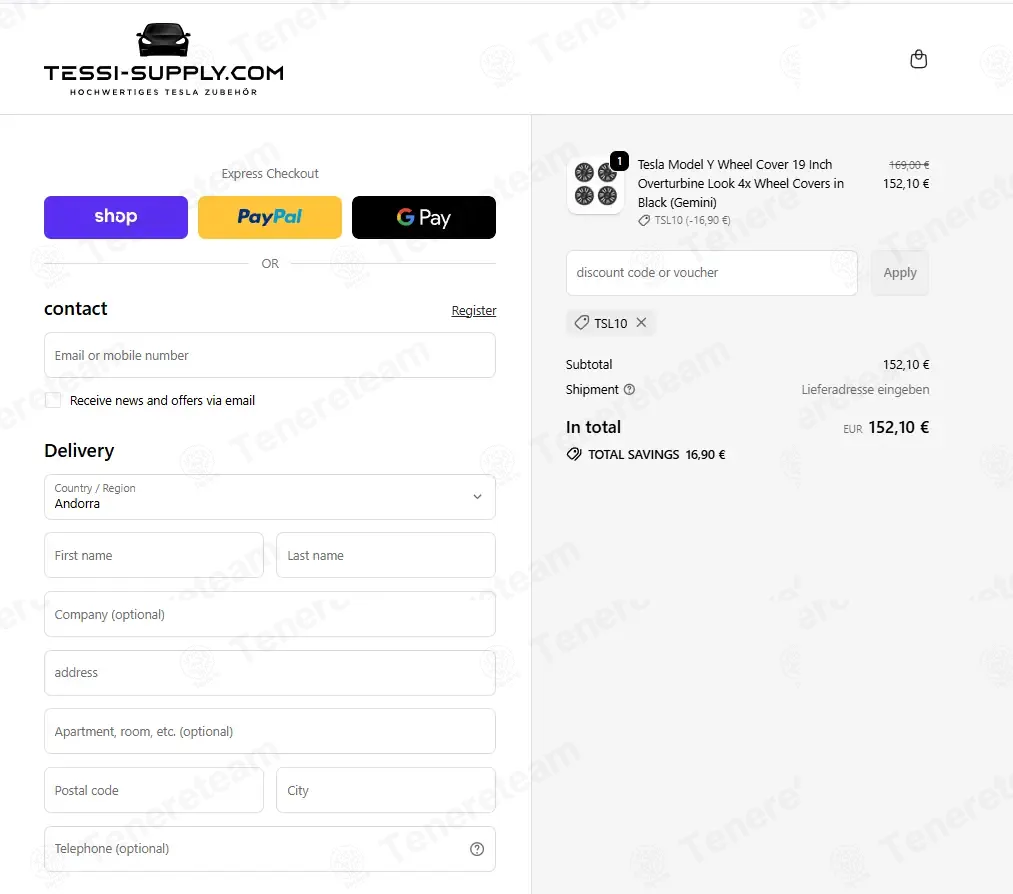This screenshot has width=1013, height=894.
Task: Open the shopping bag cart icon
Action: click(x=918, y=59)
